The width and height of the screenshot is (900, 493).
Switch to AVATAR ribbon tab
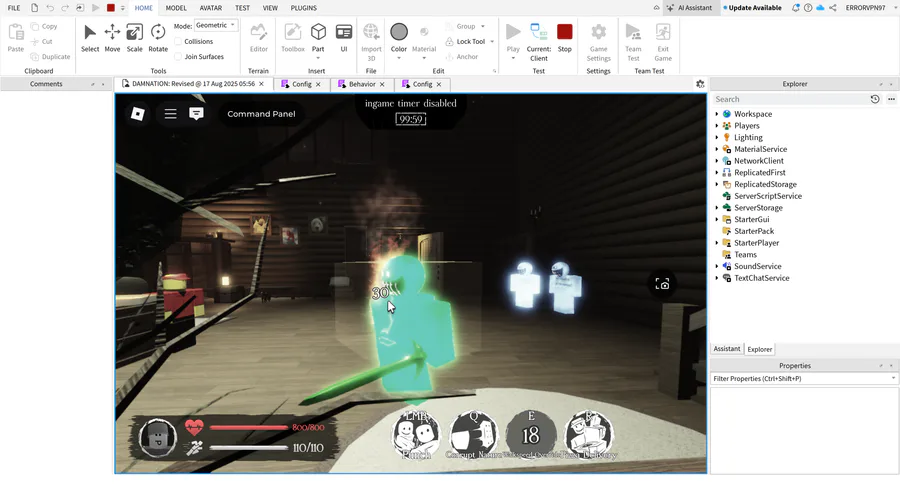pos(211,8)
